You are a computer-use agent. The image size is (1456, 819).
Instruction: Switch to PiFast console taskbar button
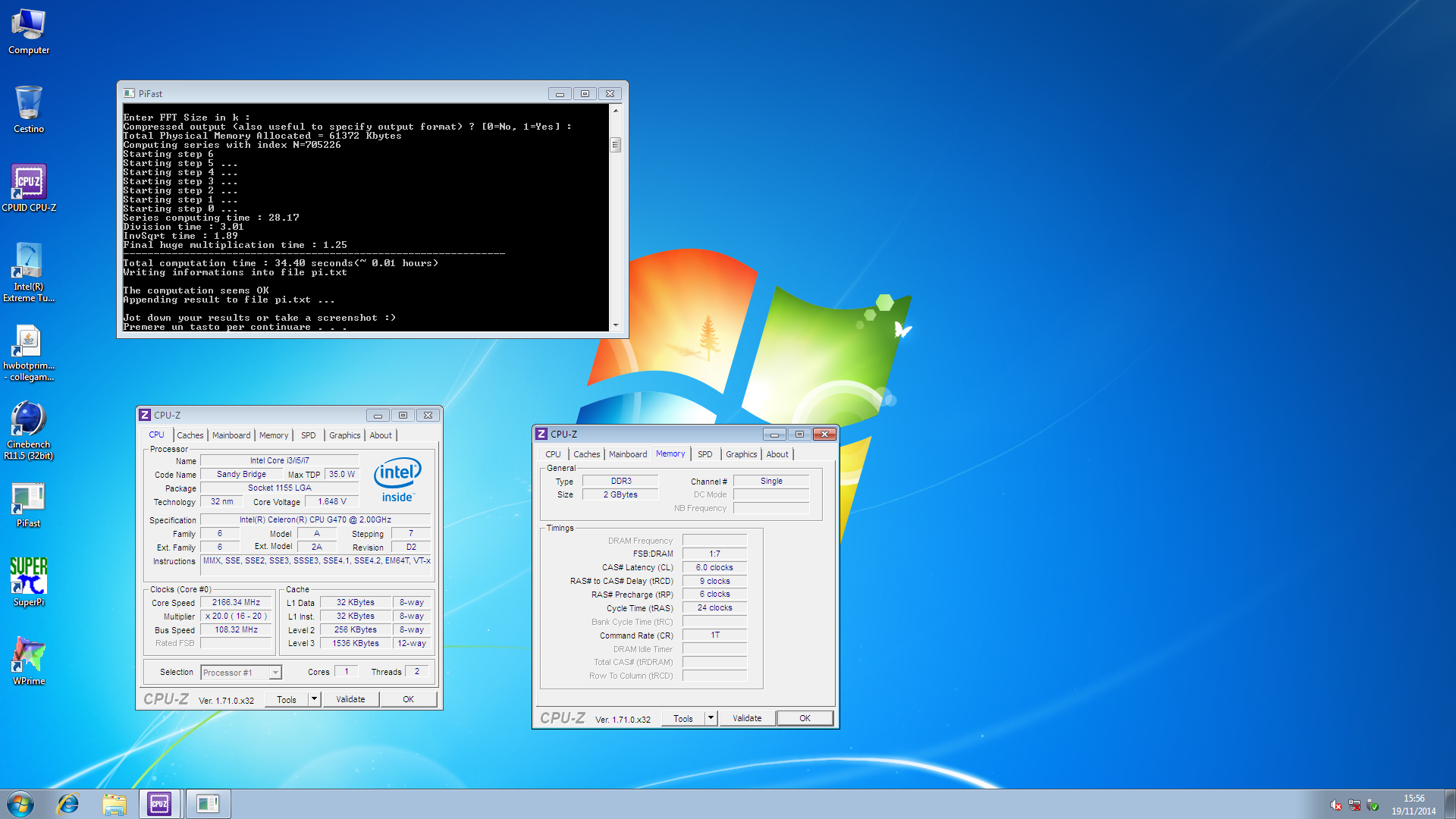207,804
